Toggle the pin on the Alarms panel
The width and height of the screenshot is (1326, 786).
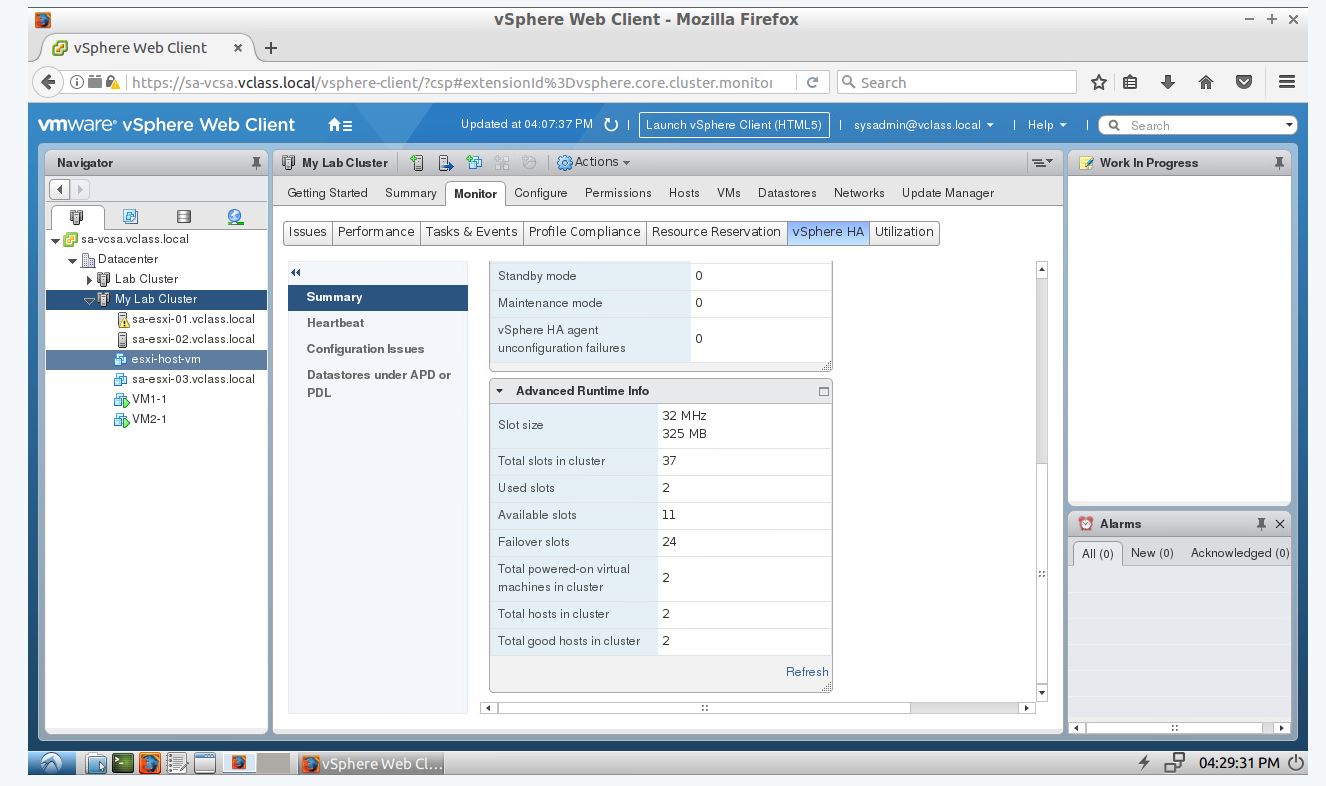coord(1261,524)
